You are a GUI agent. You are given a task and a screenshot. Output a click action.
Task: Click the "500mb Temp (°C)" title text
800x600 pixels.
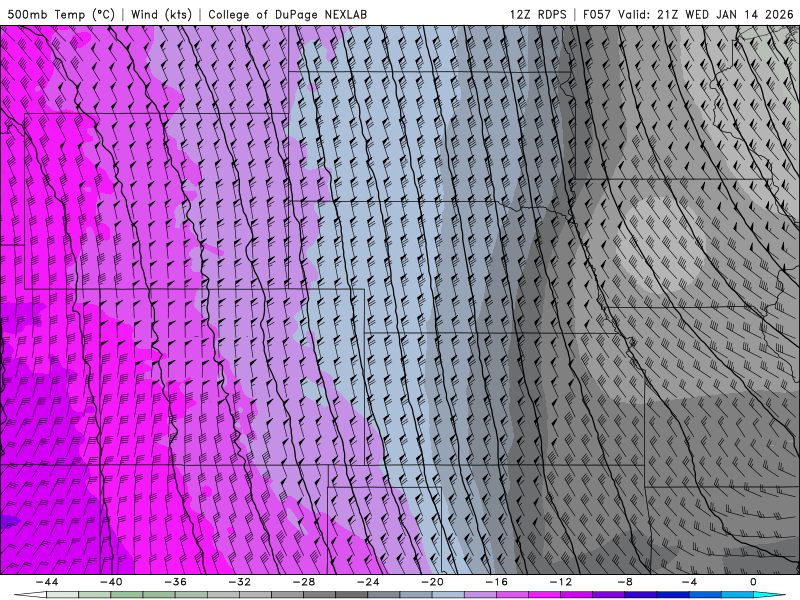[x=61, y=14]
